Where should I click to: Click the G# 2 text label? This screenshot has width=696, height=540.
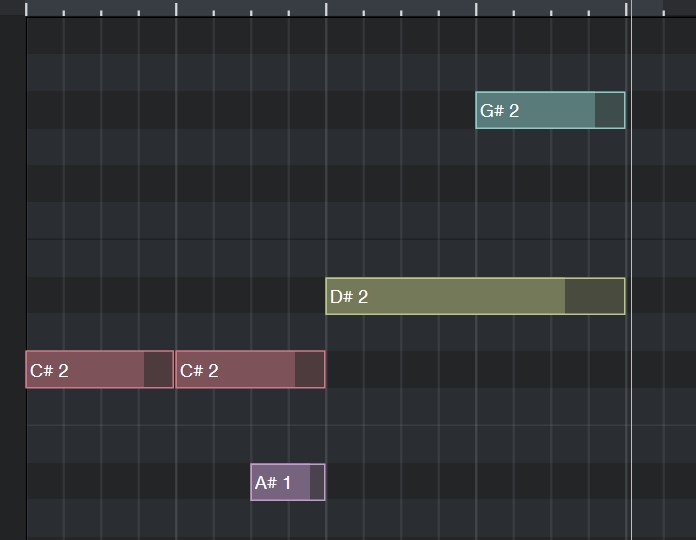tap(499, 110)
